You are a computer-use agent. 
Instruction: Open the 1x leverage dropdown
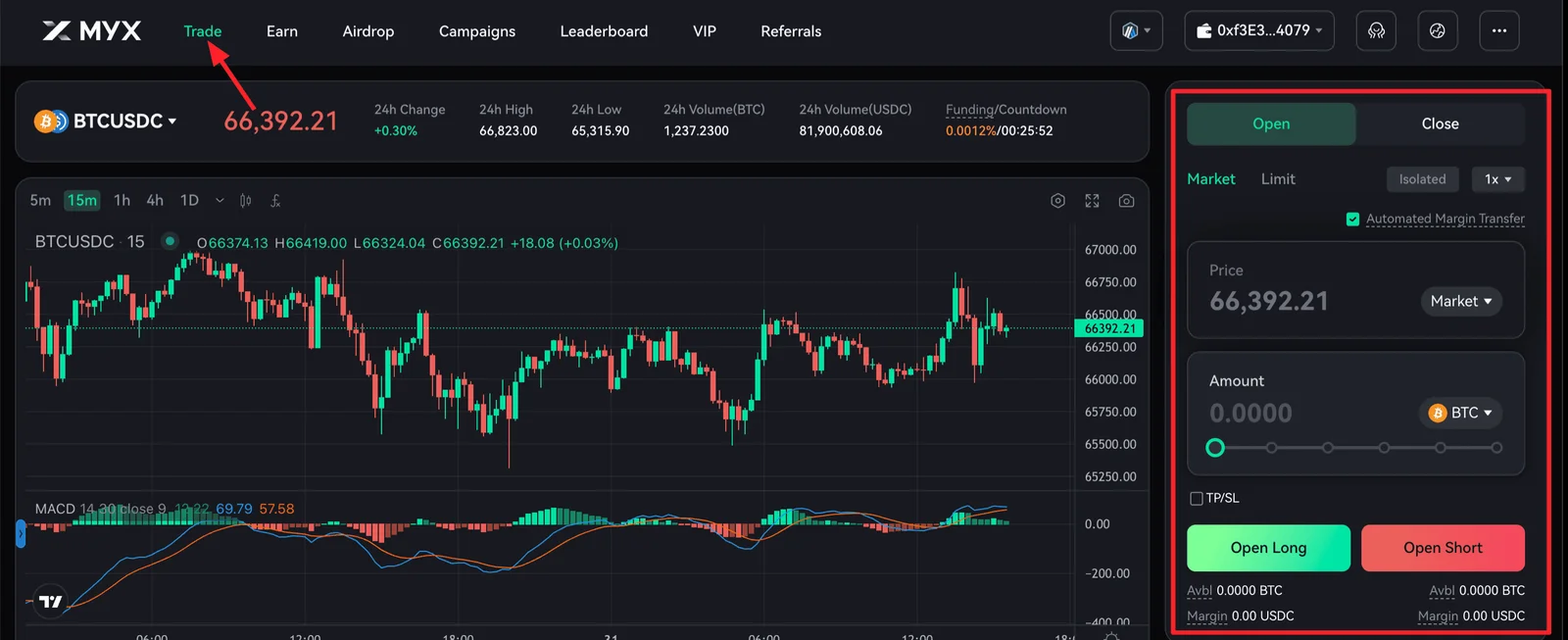click(x=1497, y=179)
